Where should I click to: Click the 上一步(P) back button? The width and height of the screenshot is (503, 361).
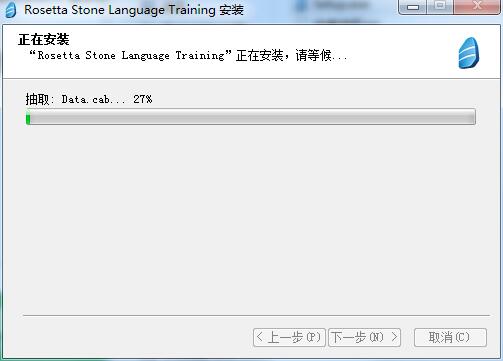point(289,337)
